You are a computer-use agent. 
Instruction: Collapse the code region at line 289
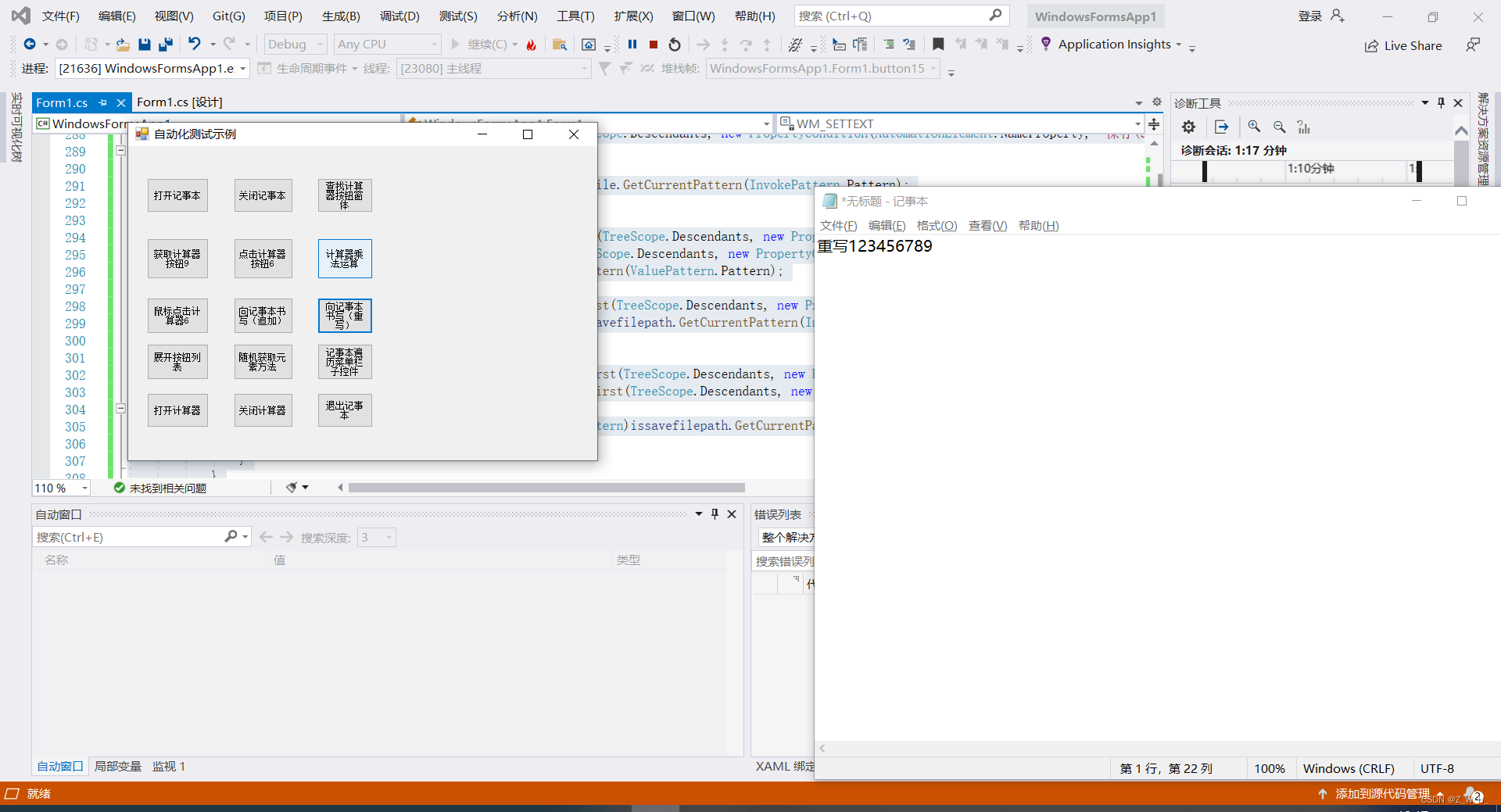121,151
